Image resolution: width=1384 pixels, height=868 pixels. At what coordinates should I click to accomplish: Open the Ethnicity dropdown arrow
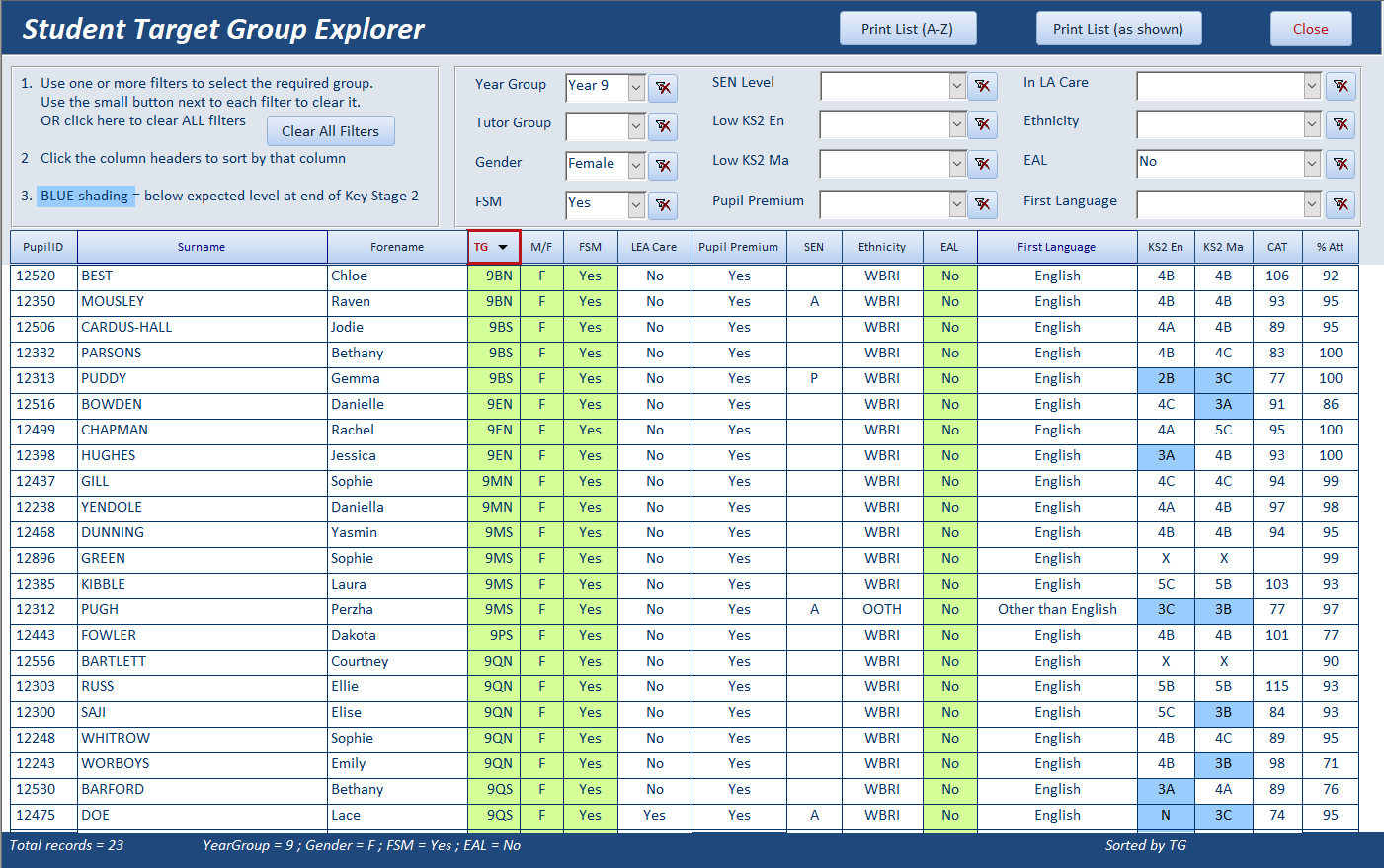1312,124
